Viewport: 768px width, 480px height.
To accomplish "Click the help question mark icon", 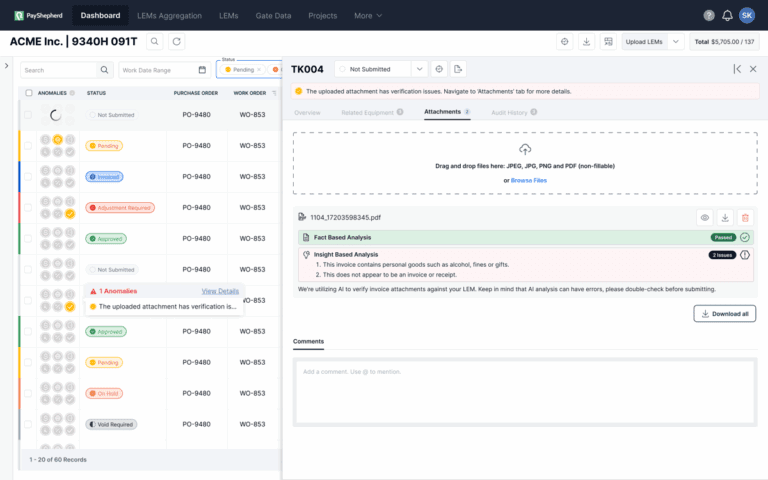I will click(709, 15).
